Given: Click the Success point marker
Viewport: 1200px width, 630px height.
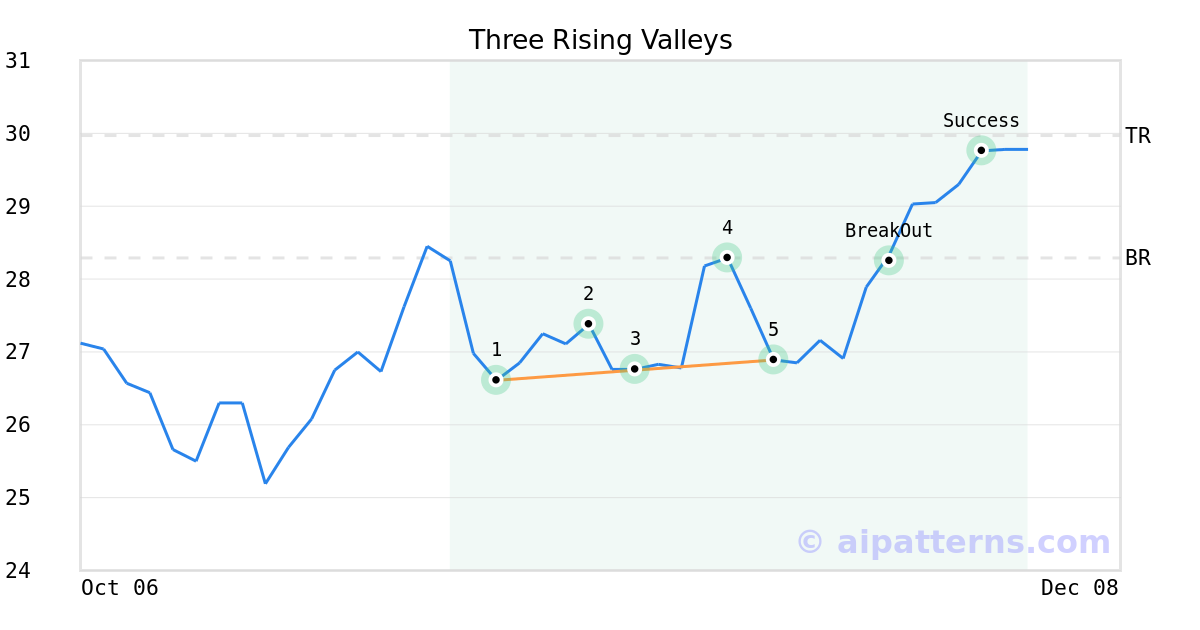Looking at the screenshot, I should click(x=981, y=150).
